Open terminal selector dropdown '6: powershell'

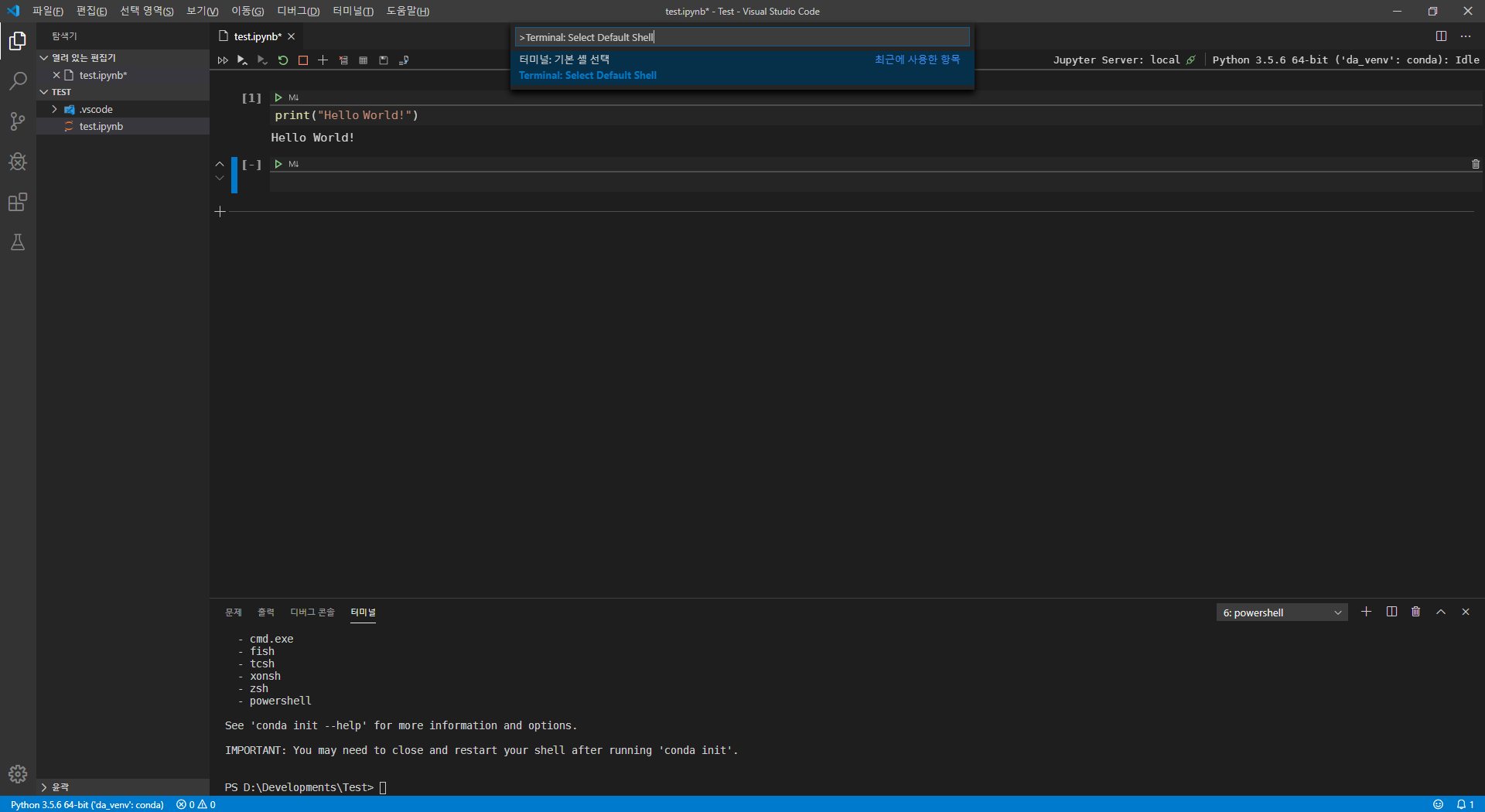[x=1282, y=612]
